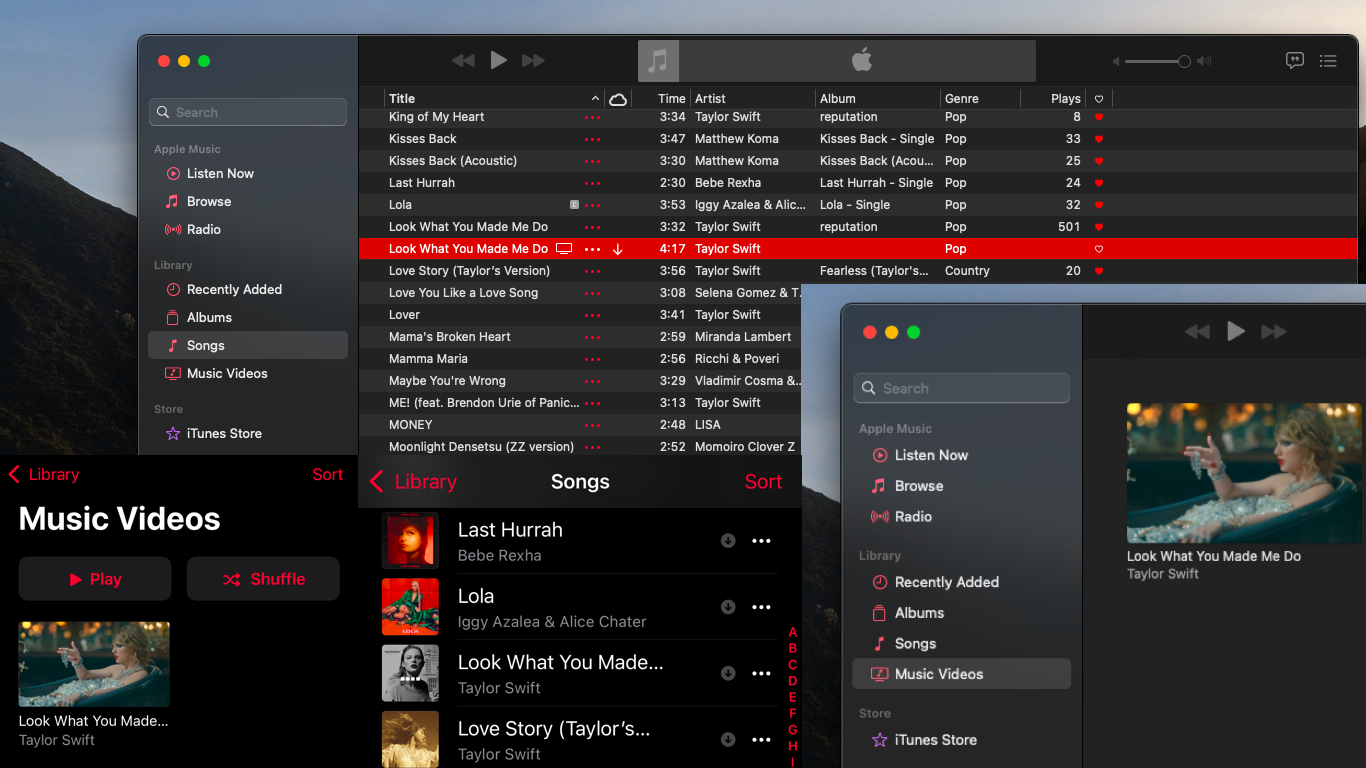Select Songs in the back window sidebar
Viewport: 1366px width, 768px height.
click(x=248, y=345)
